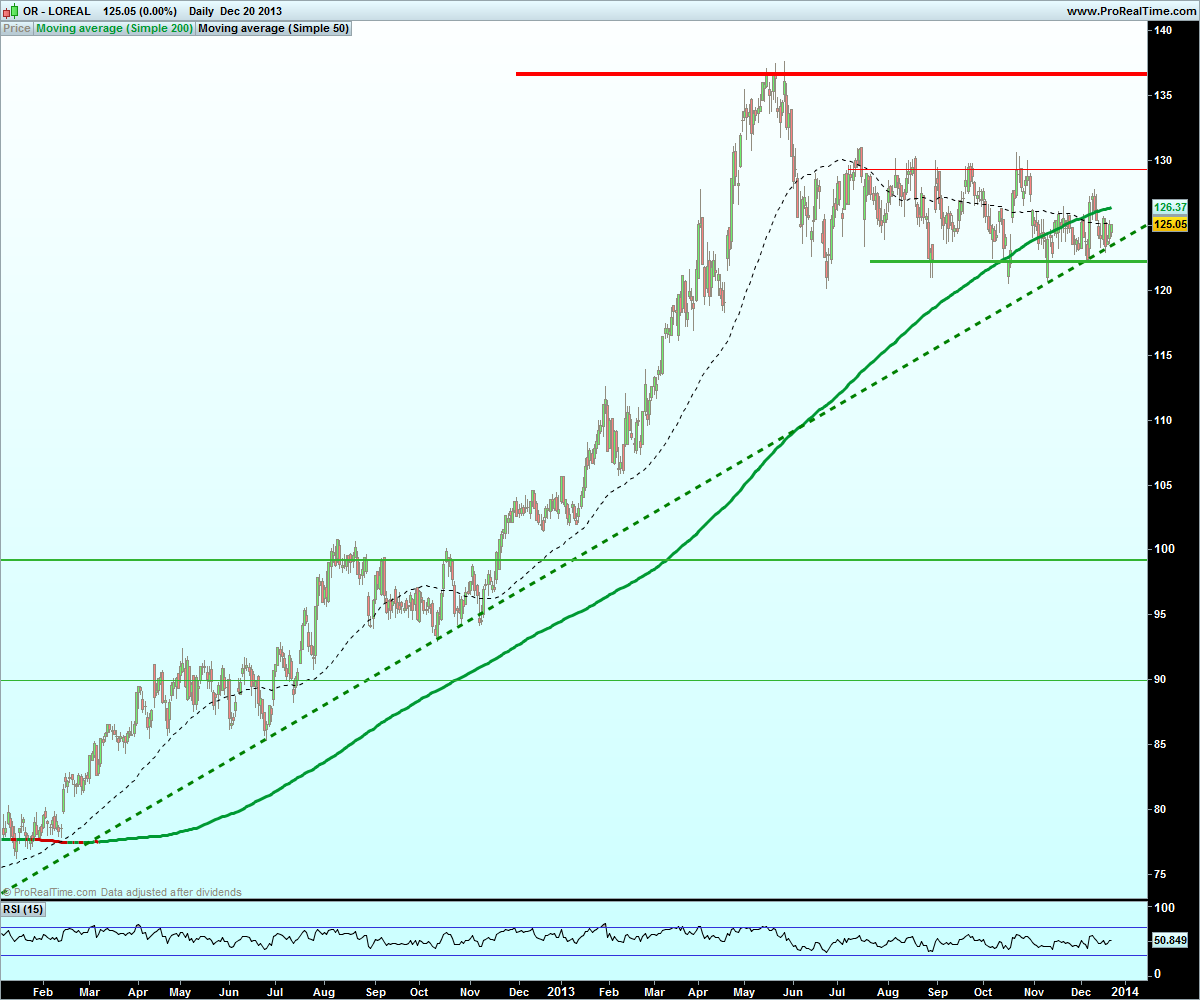The image size is (1200, 1000).
Task: Select the thin green horizontal line at 99
Action: click(573, 560)
